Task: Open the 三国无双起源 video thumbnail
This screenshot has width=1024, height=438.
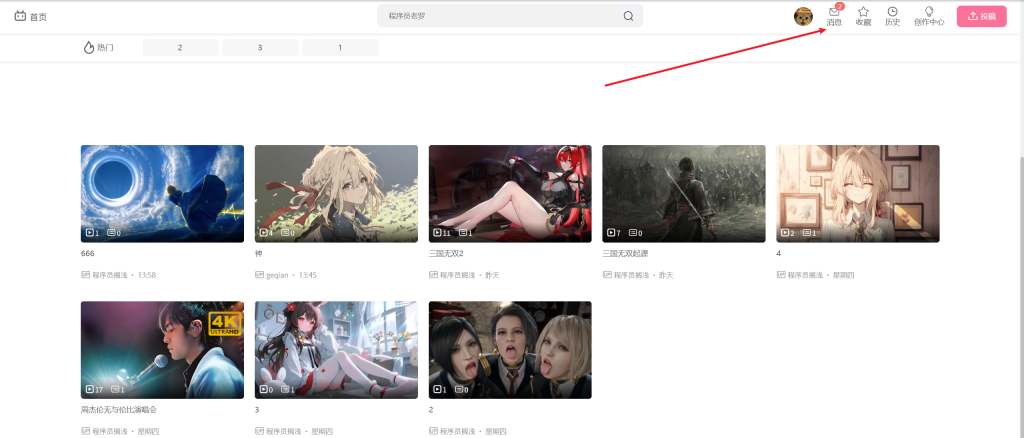Action: [x=683, y=193]
